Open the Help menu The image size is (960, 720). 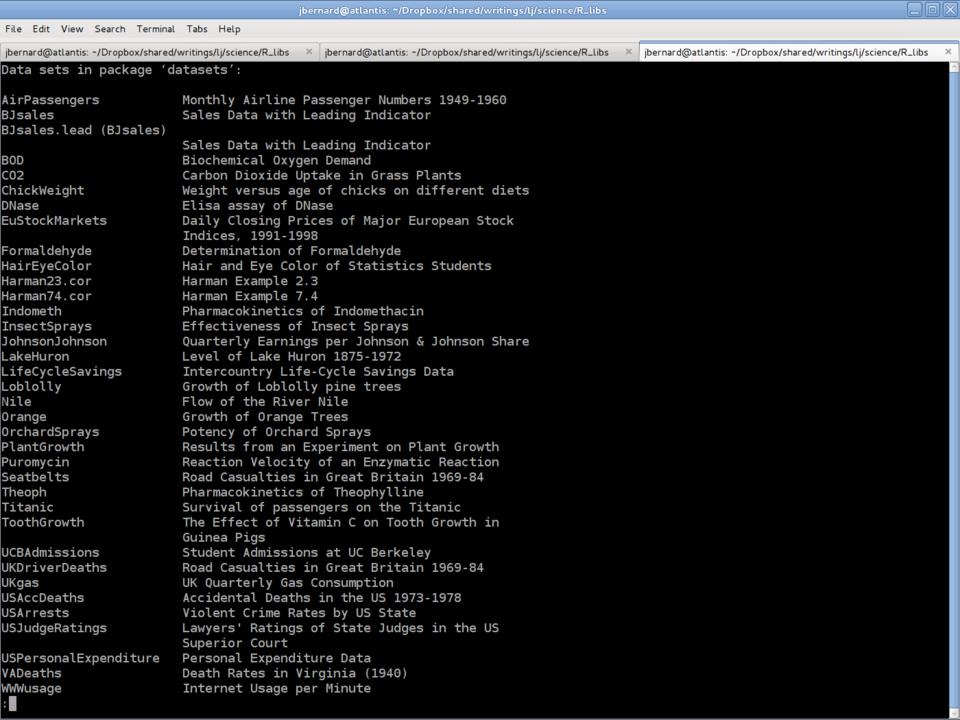pyautogui.click(x=229, y=29)
